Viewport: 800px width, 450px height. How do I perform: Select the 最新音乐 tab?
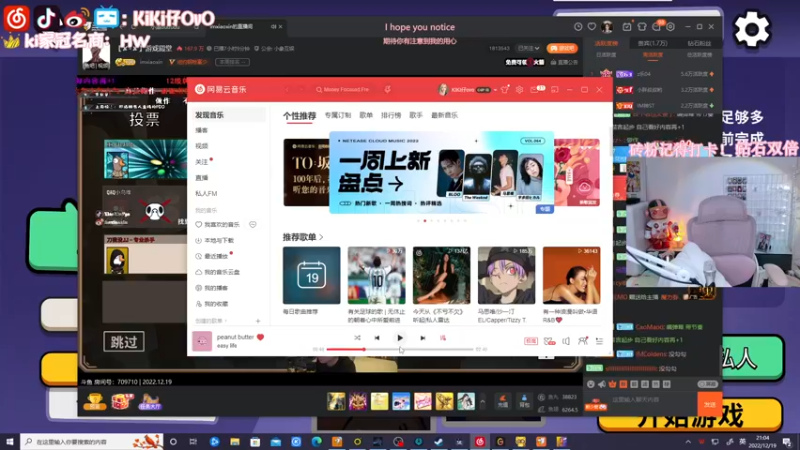(444, 115)
